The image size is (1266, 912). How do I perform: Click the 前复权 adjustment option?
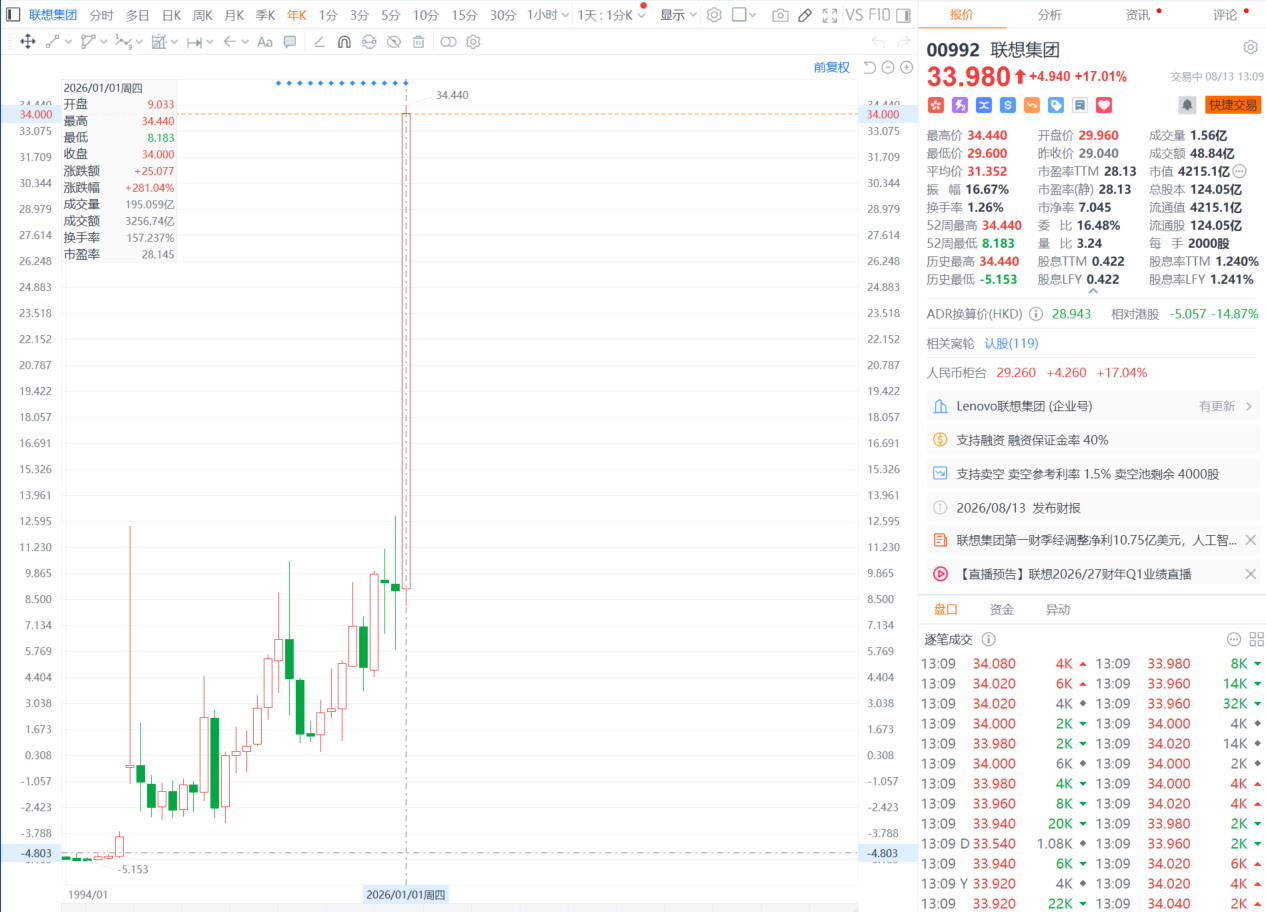[831, 67]
